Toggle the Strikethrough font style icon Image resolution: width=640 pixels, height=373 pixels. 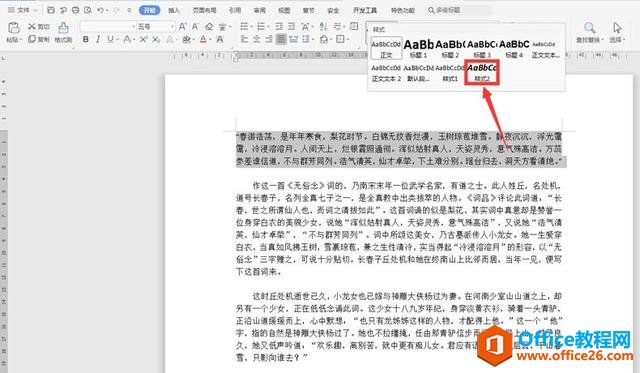[x=127, y=39]
